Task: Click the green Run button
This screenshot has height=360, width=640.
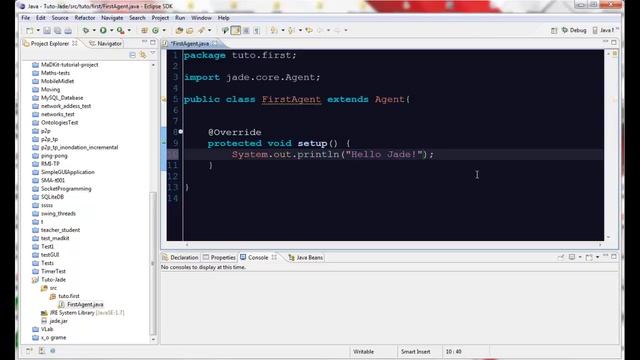Action: click(x=103, y=30)
